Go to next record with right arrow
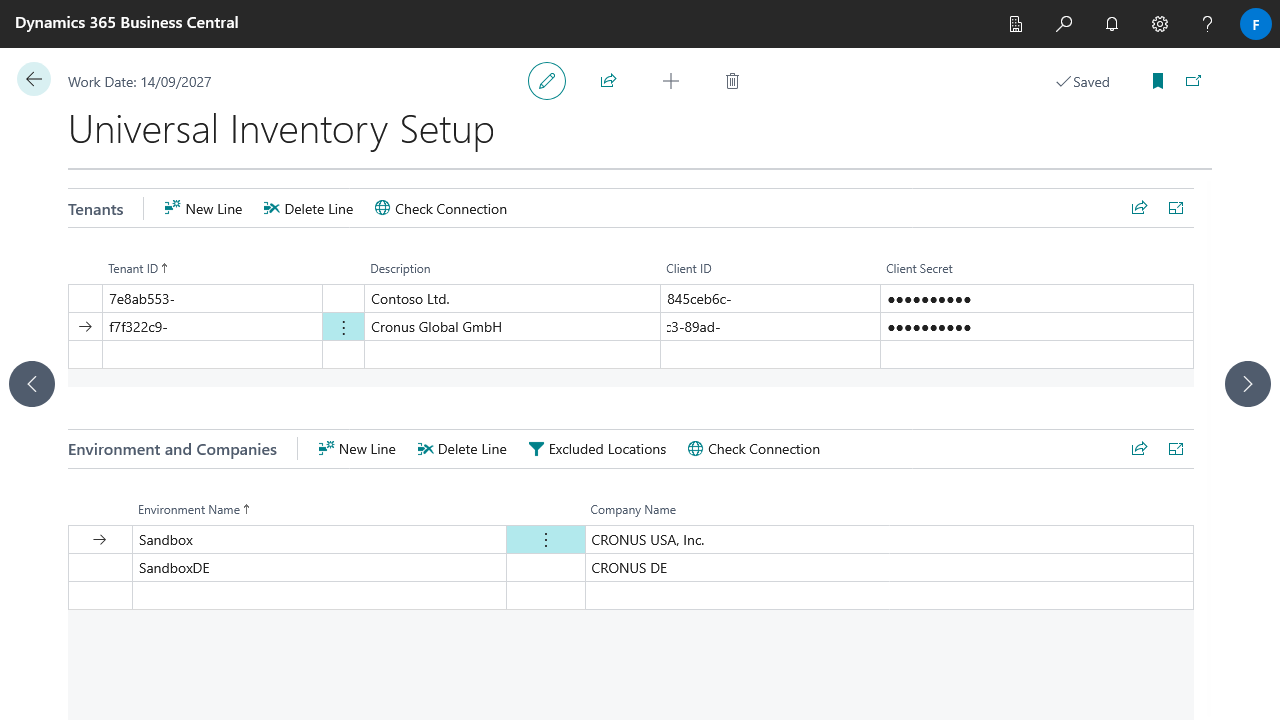Viewport: 1280px width, 720px height. tap(1247, 384)
